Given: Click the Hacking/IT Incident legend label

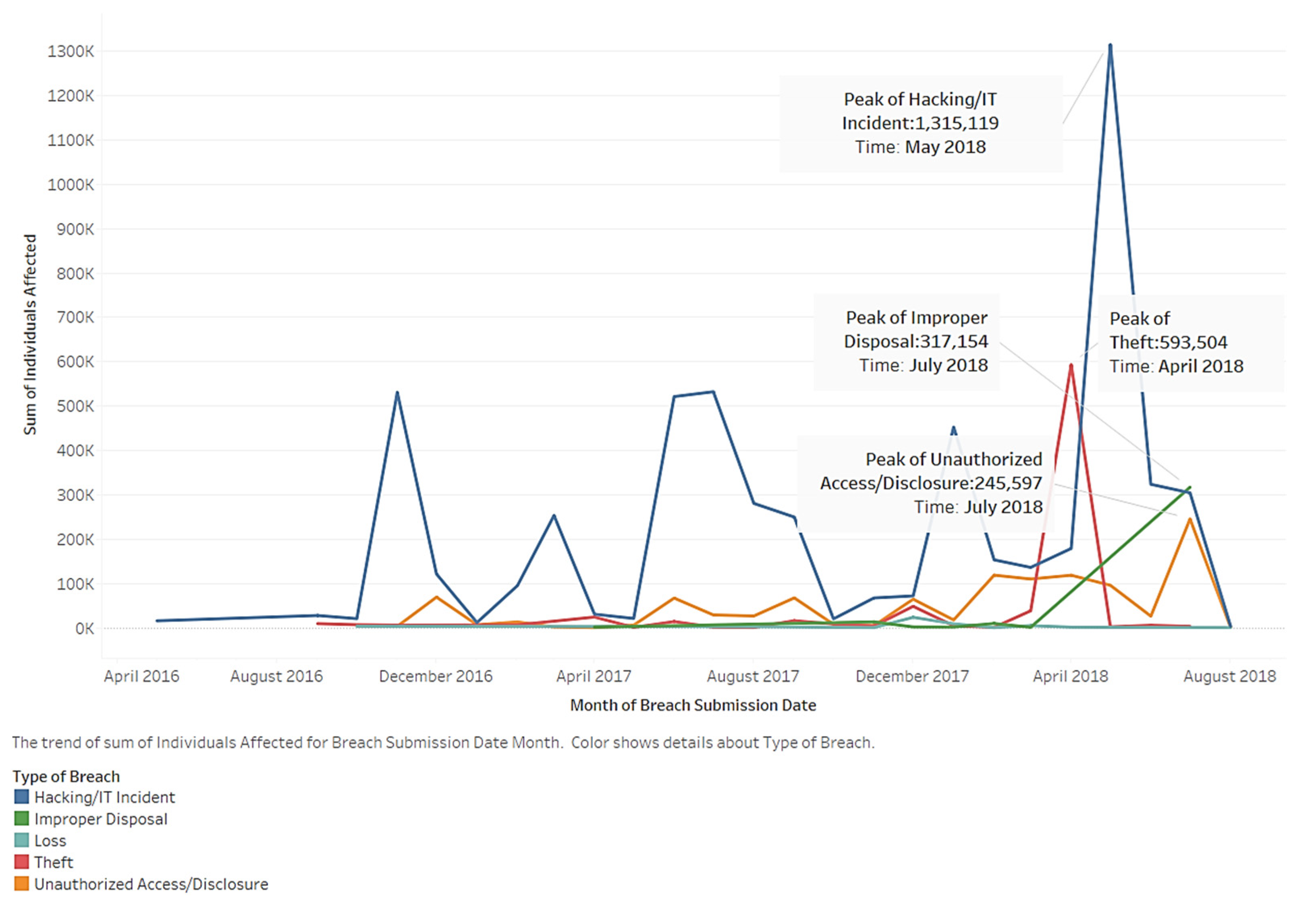Looking at the screenshot, I should pos(104,797).
